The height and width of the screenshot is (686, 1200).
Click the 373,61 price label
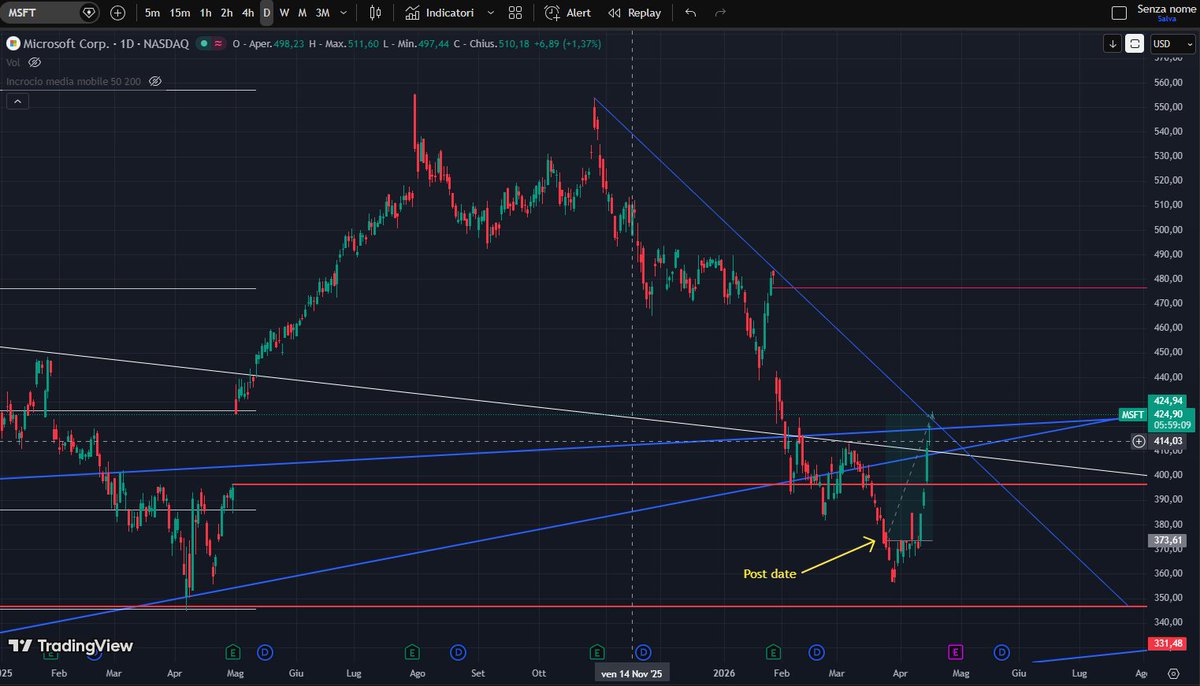1168,540
